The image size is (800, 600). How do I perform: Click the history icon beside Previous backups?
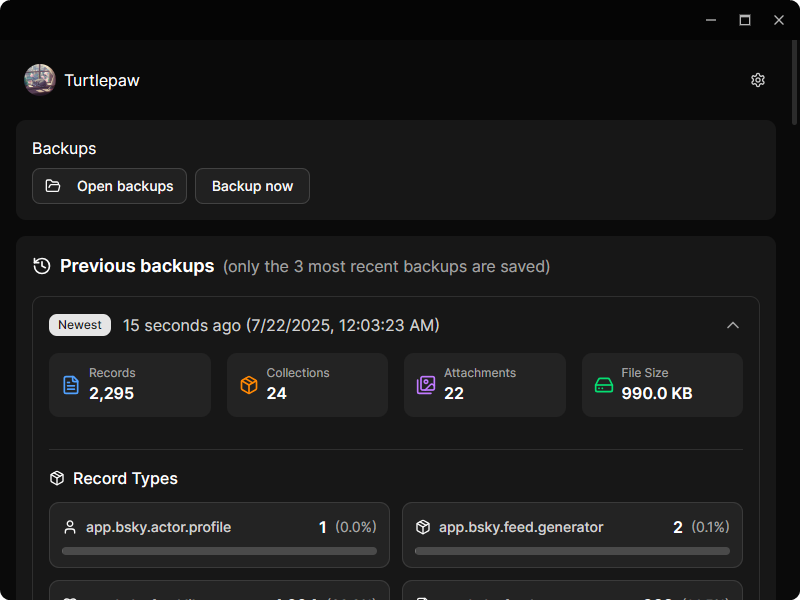(42, 266)
